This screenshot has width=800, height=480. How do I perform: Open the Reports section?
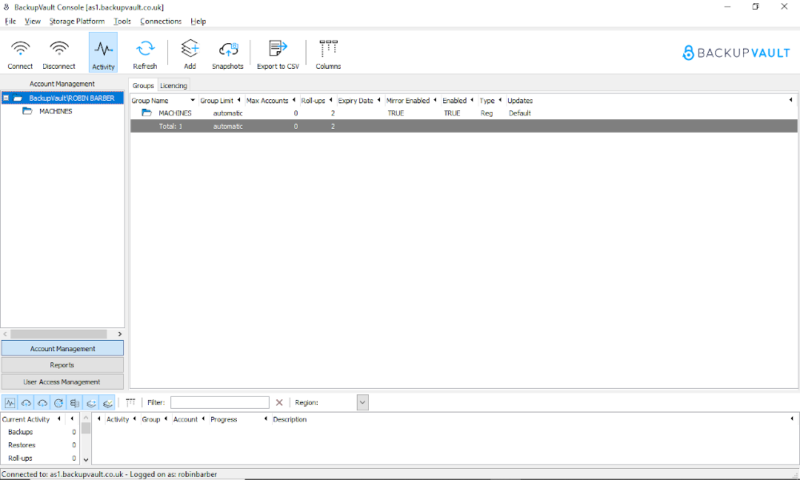62,365
